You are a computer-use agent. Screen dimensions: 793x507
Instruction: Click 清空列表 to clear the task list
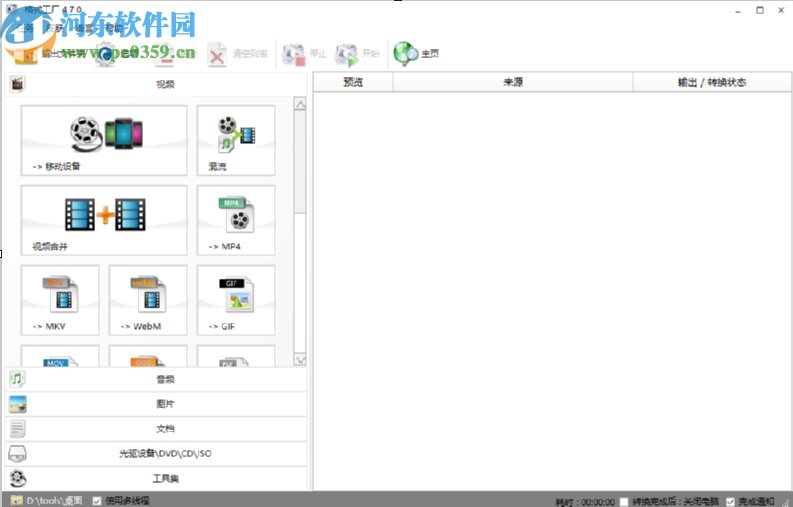pos(237,54)
